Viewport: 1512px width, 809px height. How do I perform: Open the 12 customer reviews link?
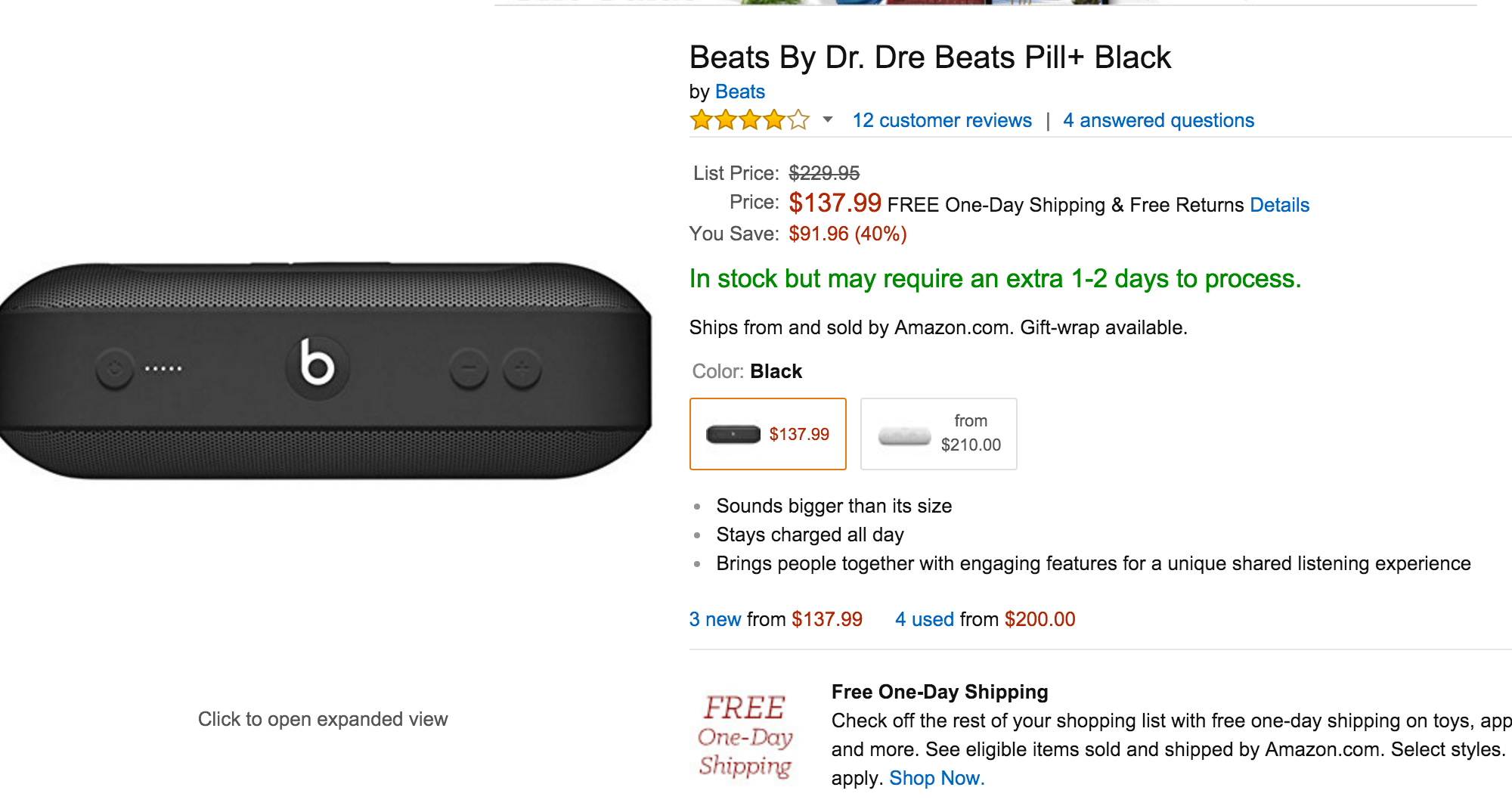pos(941,120)
